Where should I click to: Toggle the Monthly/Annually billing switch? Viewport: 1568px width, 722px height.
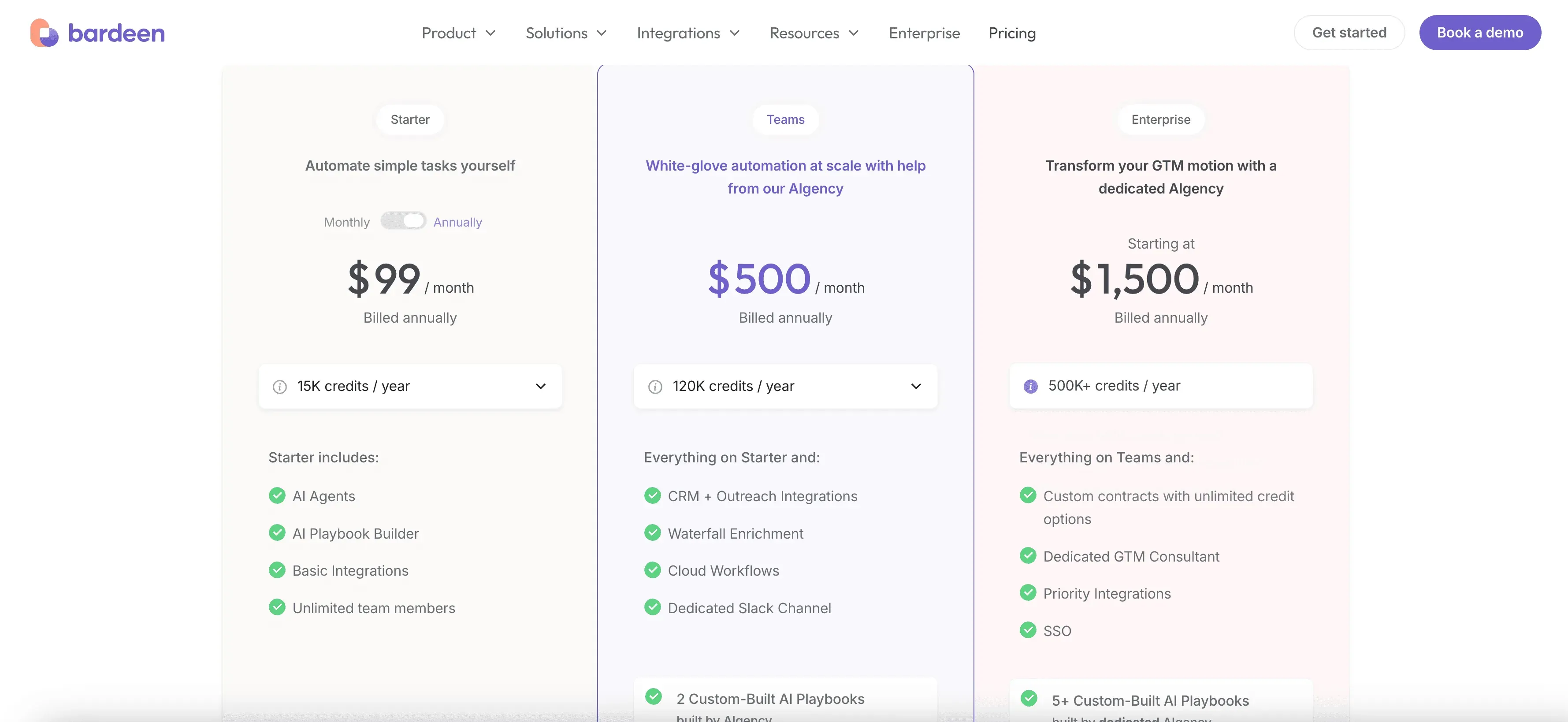[x=403, y=221]
